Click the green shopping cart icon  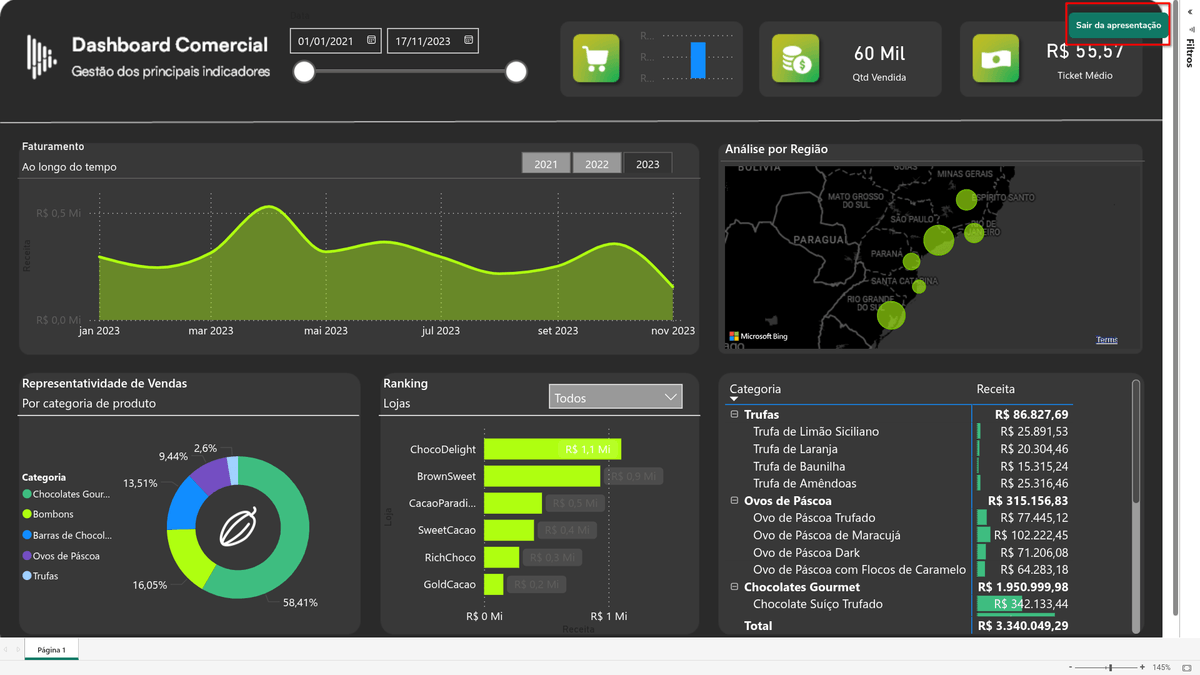pyautogui.click(x=596, y=59)
